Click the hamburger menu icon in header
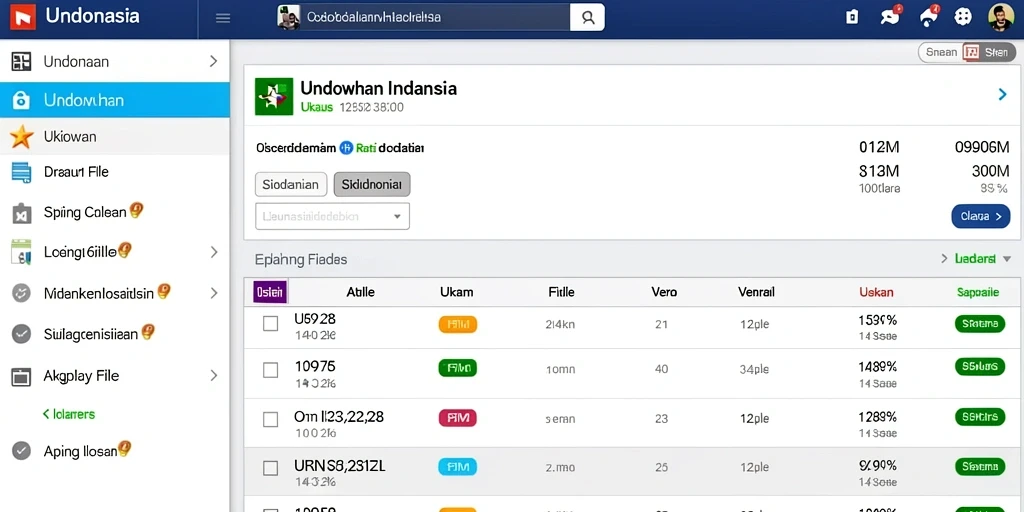The width and height of the screenshot is (1024, 512). click(x=223, y=18)
